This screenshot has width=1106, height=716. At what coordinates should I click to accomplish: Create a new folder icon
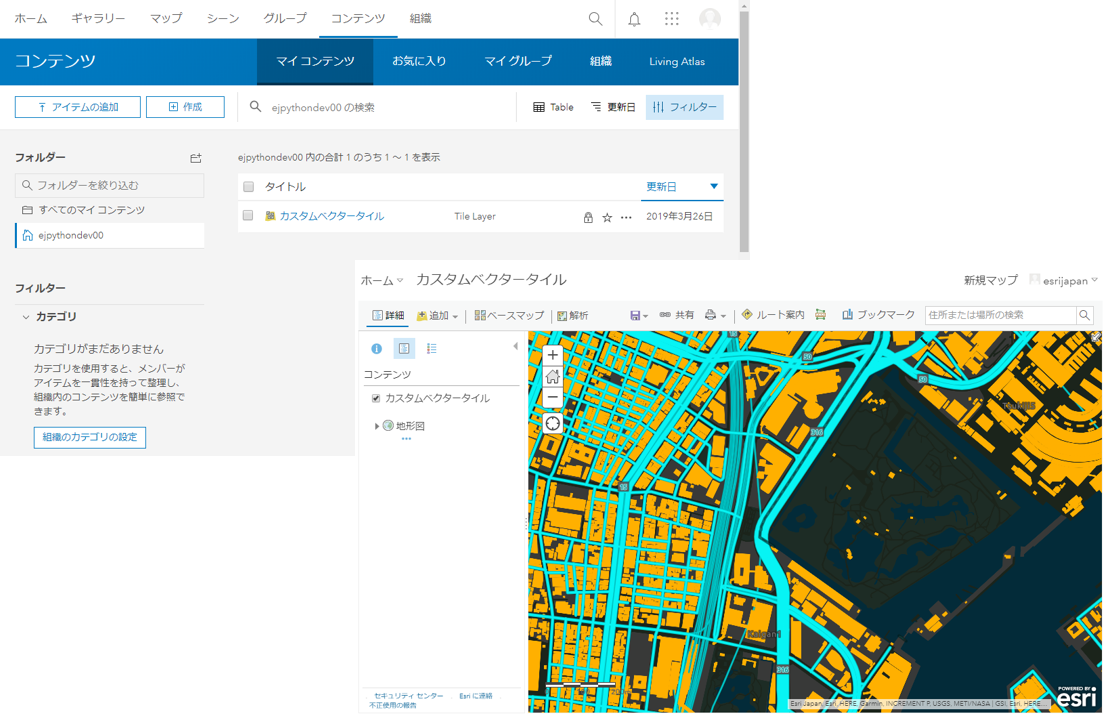[x=196, y=158]
